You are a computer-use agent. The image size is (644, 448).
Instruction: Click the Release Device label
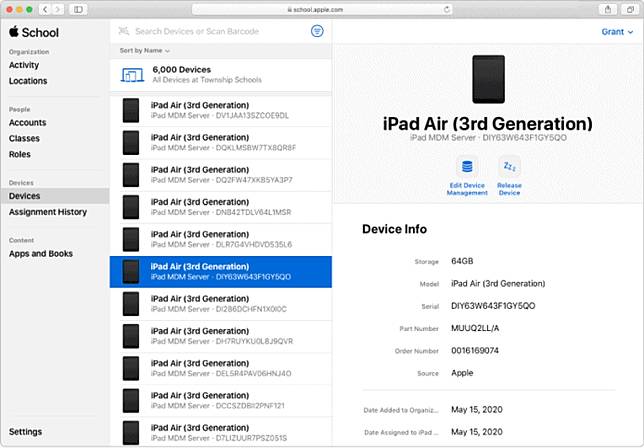click(509, 189)
